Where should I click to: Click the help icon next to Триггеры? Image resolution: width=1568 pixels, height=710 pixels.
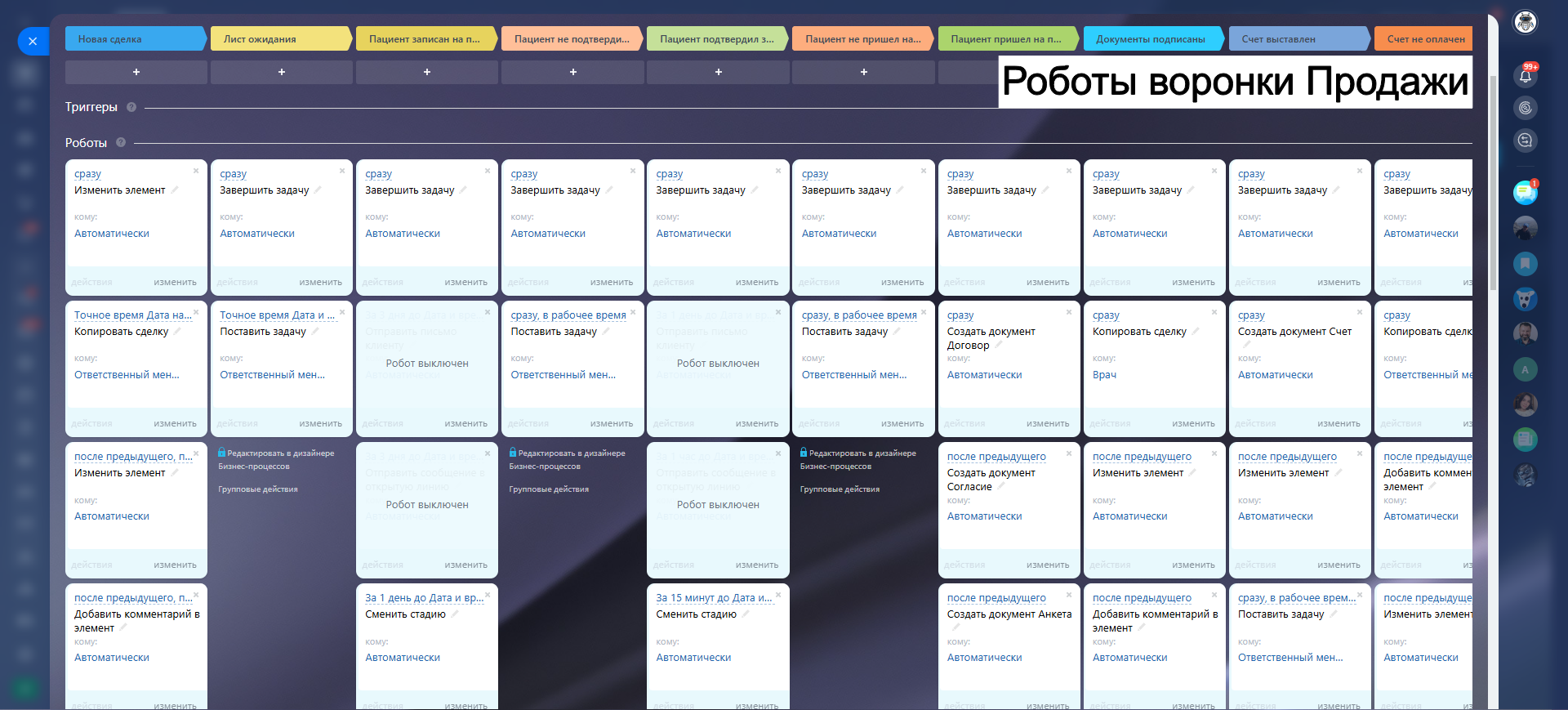click(x=131, y=107)
